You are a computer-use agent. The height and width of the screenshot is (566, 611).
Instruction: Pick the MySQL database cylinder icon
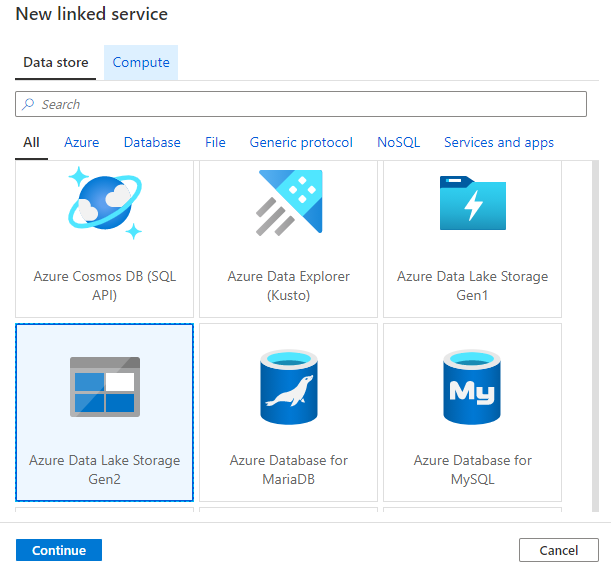pos(472,387)
